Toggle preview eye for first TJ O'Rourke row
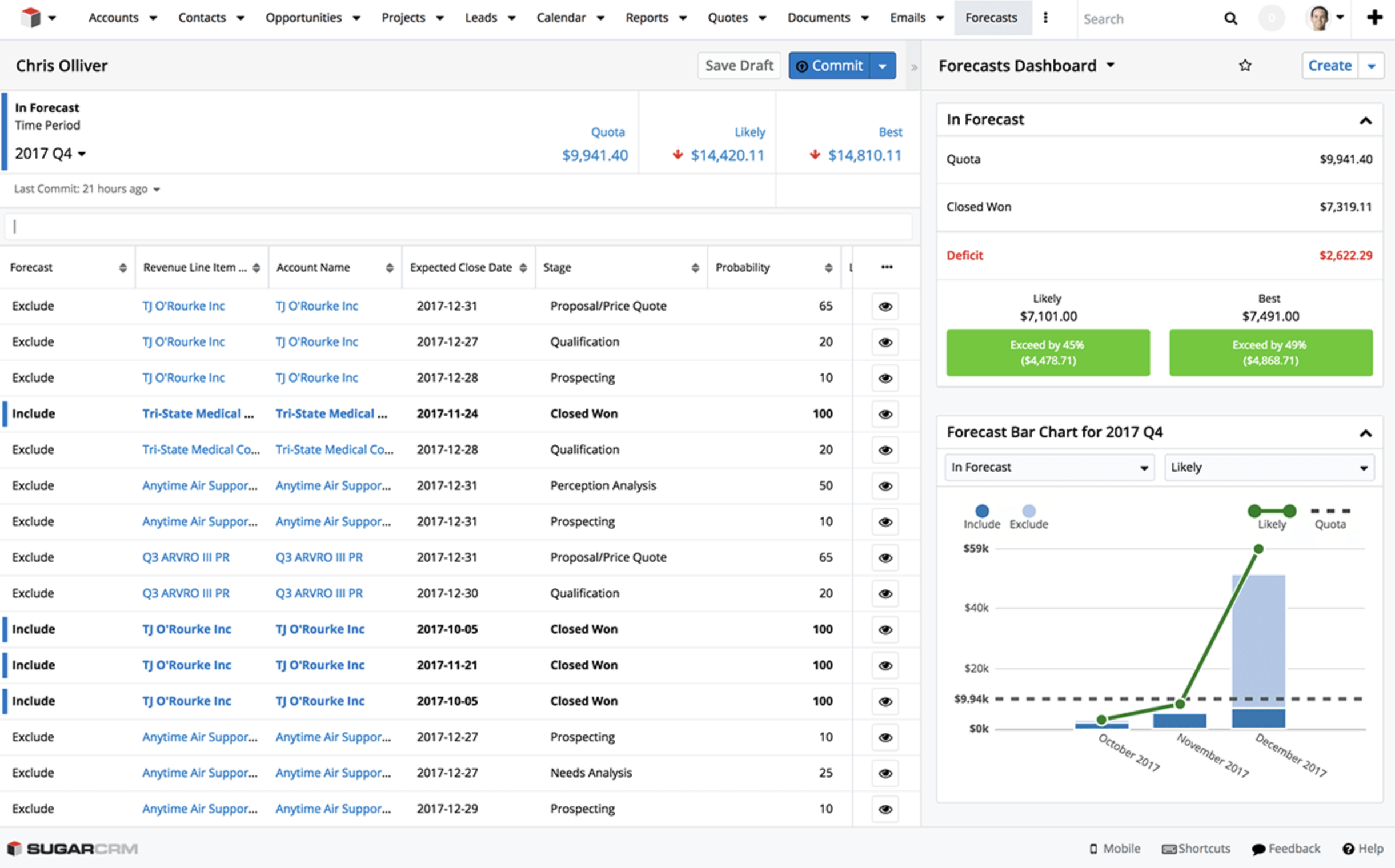 pos(885,306)
